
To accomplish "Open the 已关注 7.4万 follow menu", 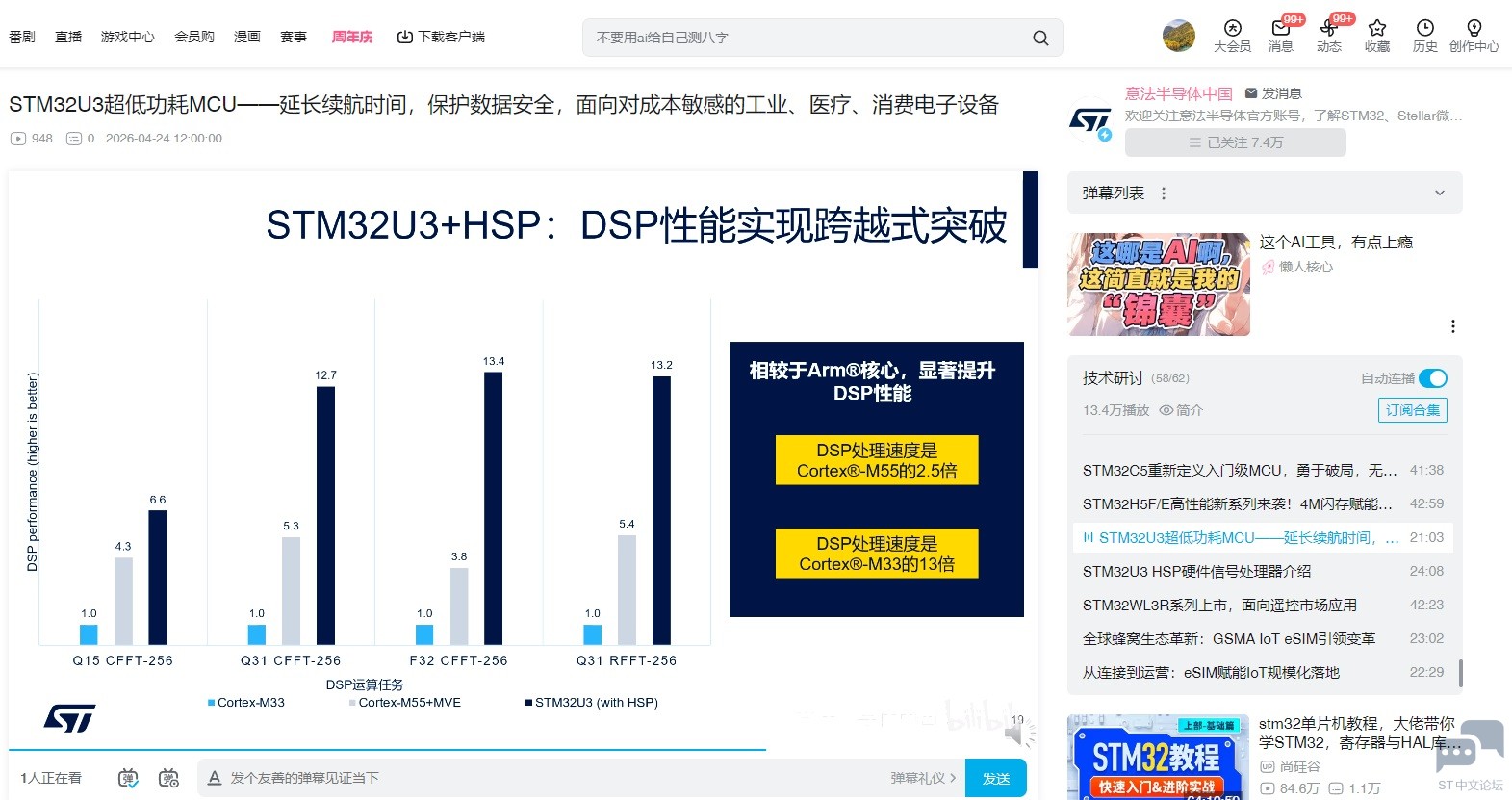I will tap(1236, 142).
